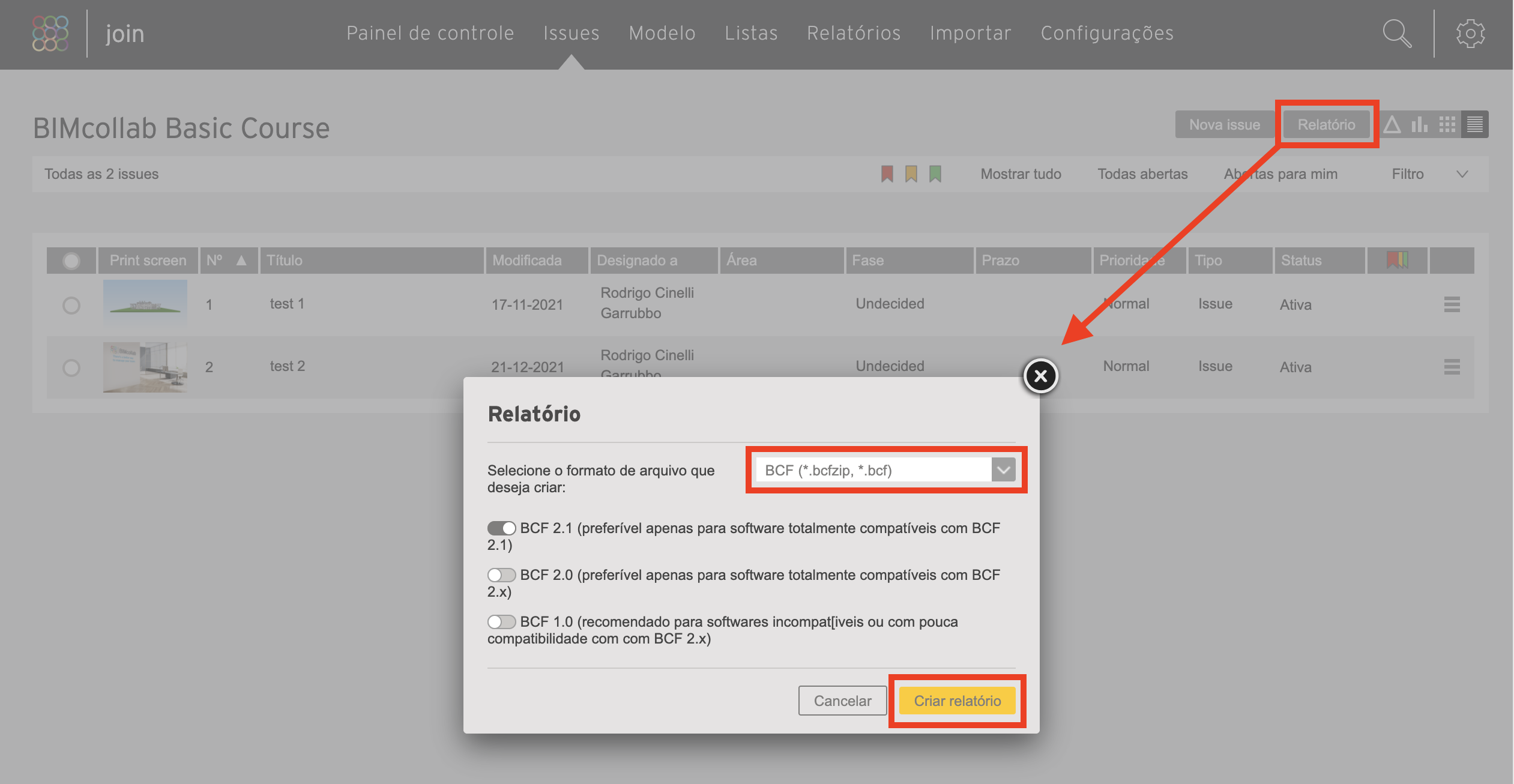Open the search magnifier icon
This screenshot has width=1514, height=784.
(1397, 34)
